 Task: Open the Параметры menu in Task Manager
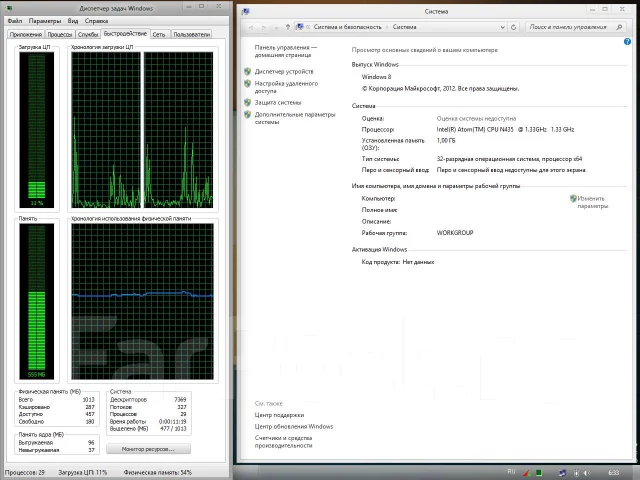pyautogui.click(x=45, y=21)
